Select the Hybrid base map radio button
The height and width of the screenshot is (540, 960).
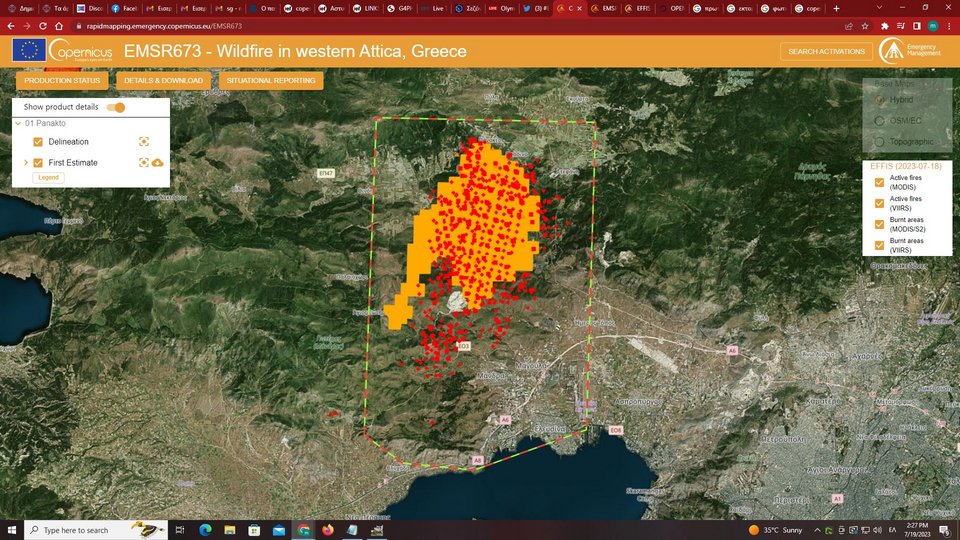pos(880,99)
